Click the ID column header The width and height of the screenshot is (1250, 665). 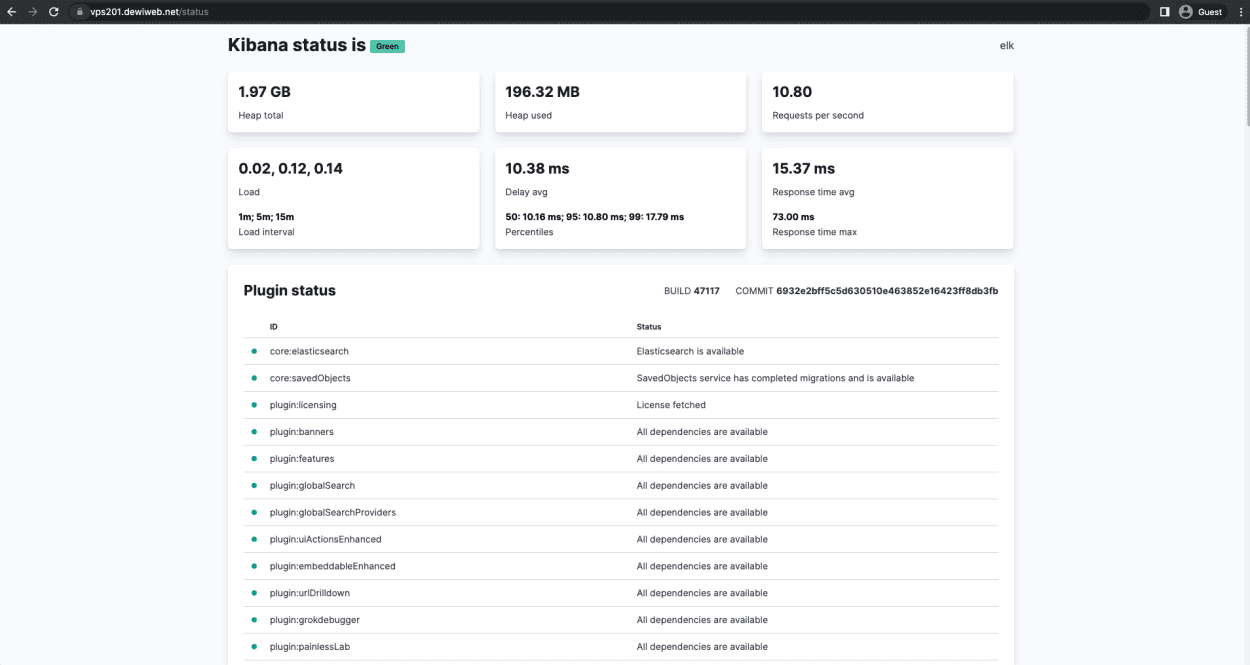coord(274,327)
